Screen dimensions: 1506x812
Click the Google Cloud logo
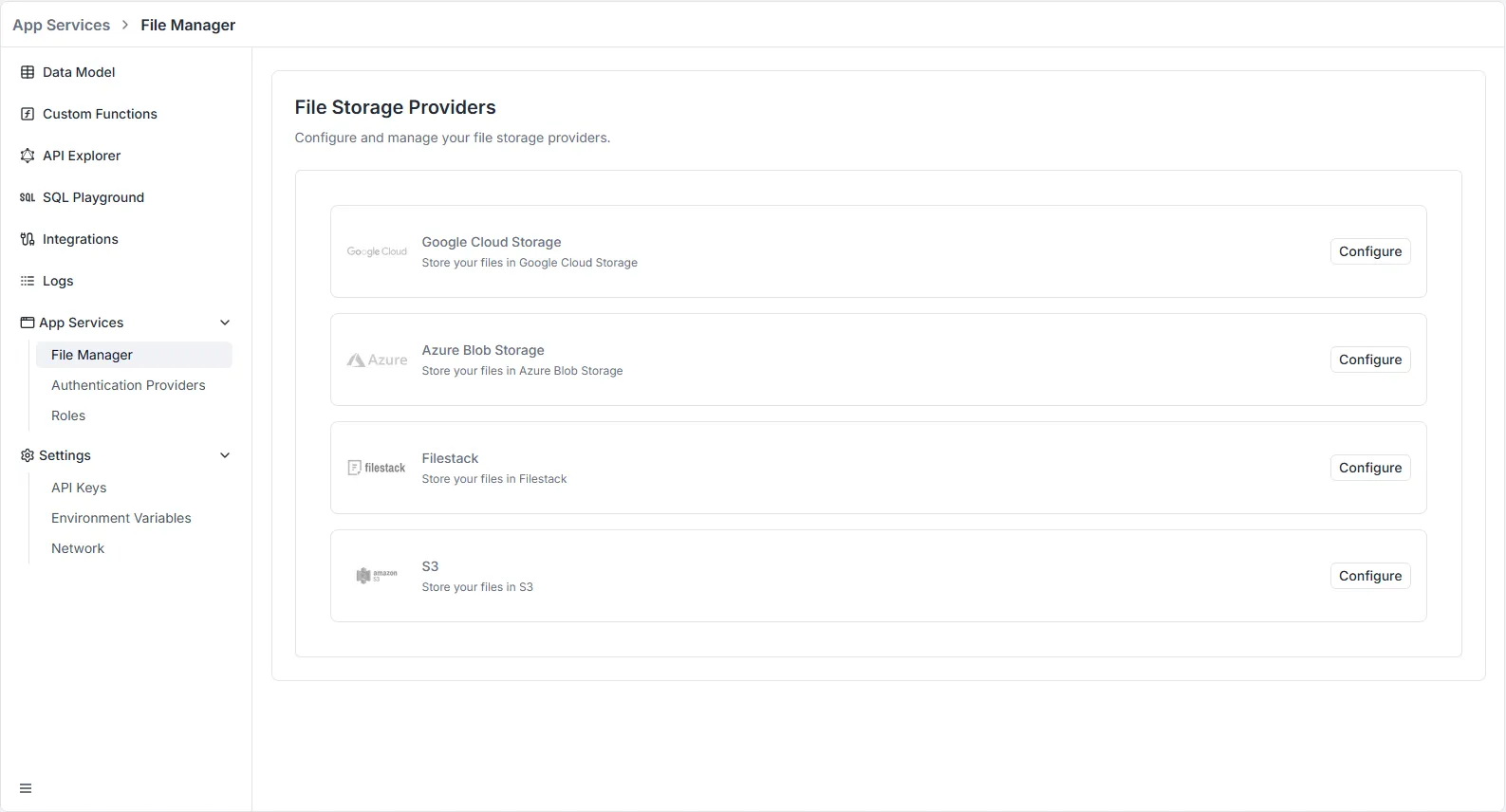[x=377, y=251]
